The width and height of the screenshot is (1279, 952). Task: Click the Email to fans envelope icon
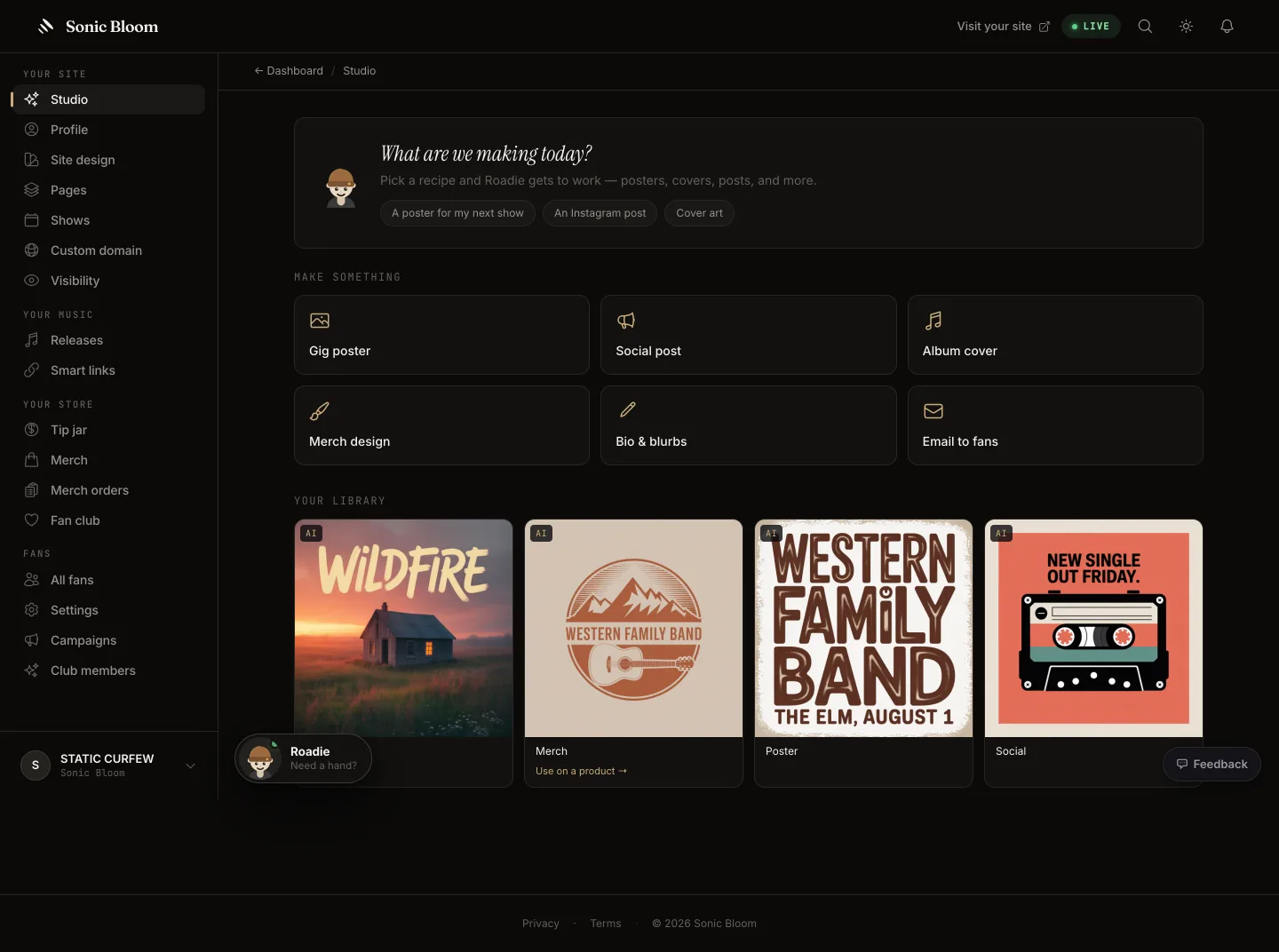coord(933,411)
